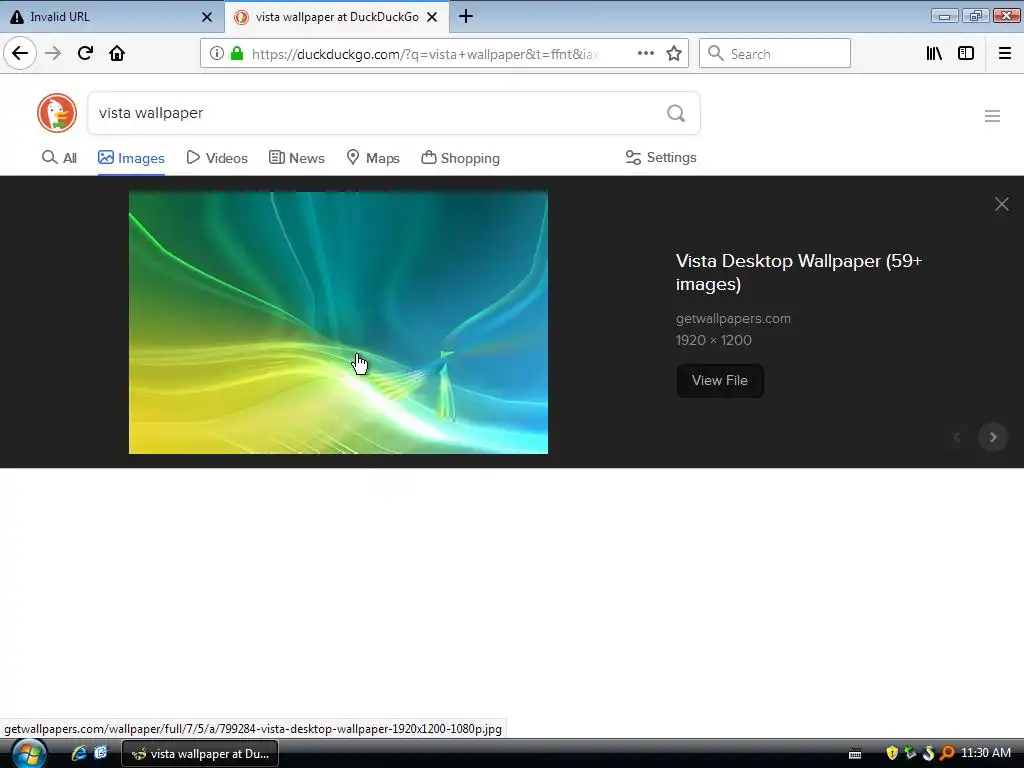Image resolution: width=1024 pixels, height=768 pixels.
Task: Launch Internet Explorer from quick launch
Action: coord(79,753)
